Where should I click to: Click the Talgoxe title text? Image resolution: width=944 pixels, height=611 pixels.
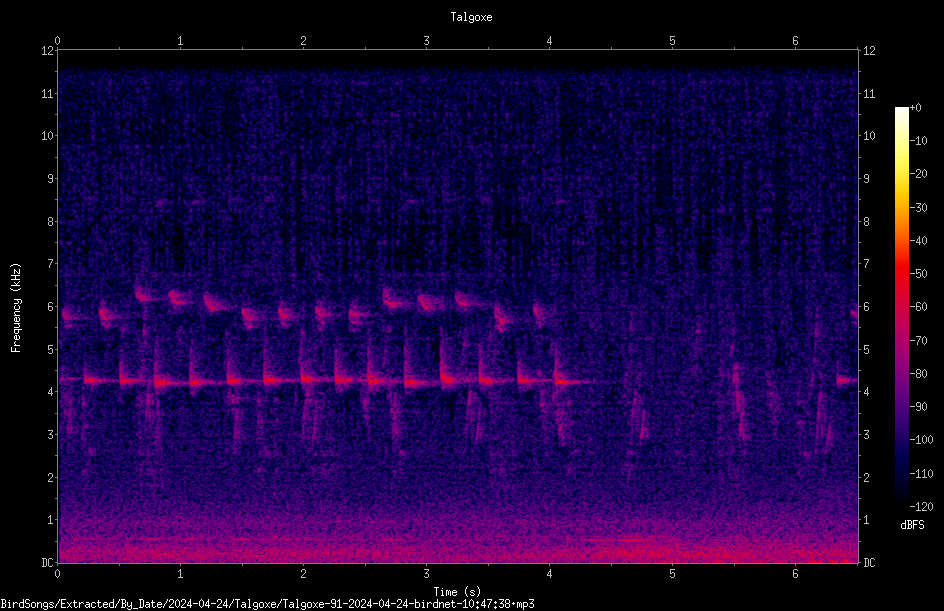(471, 17)
